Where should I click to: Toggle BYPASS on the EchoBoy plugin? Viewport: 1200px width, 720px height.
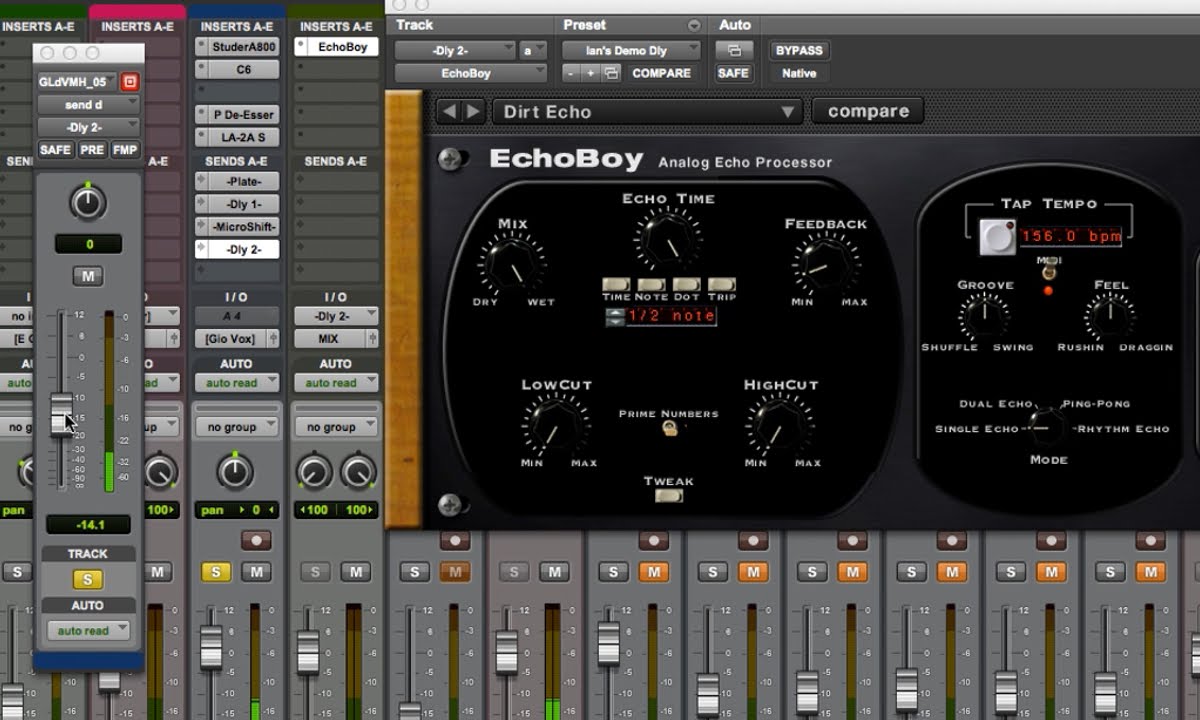coord(799,50)
